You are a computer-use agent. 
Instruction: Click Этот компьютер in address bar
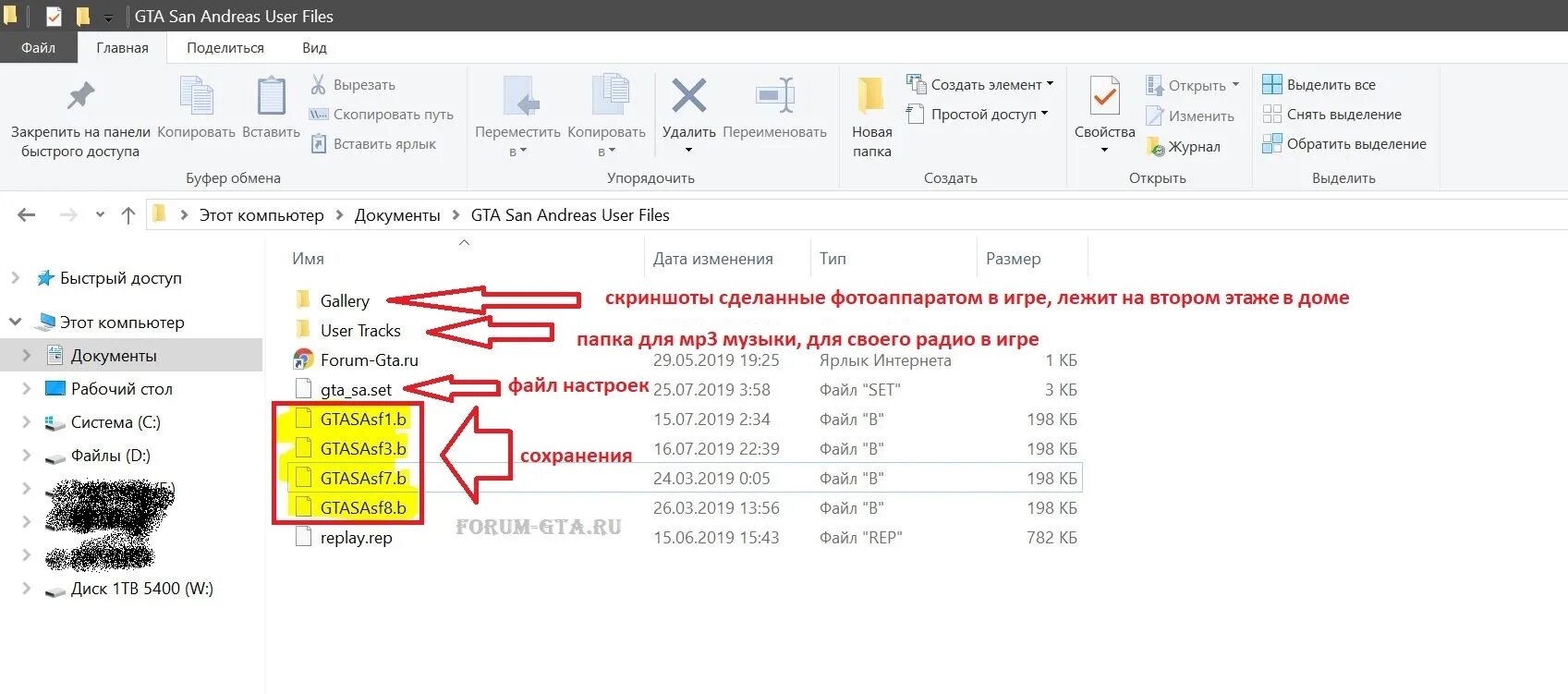point(261,215)
